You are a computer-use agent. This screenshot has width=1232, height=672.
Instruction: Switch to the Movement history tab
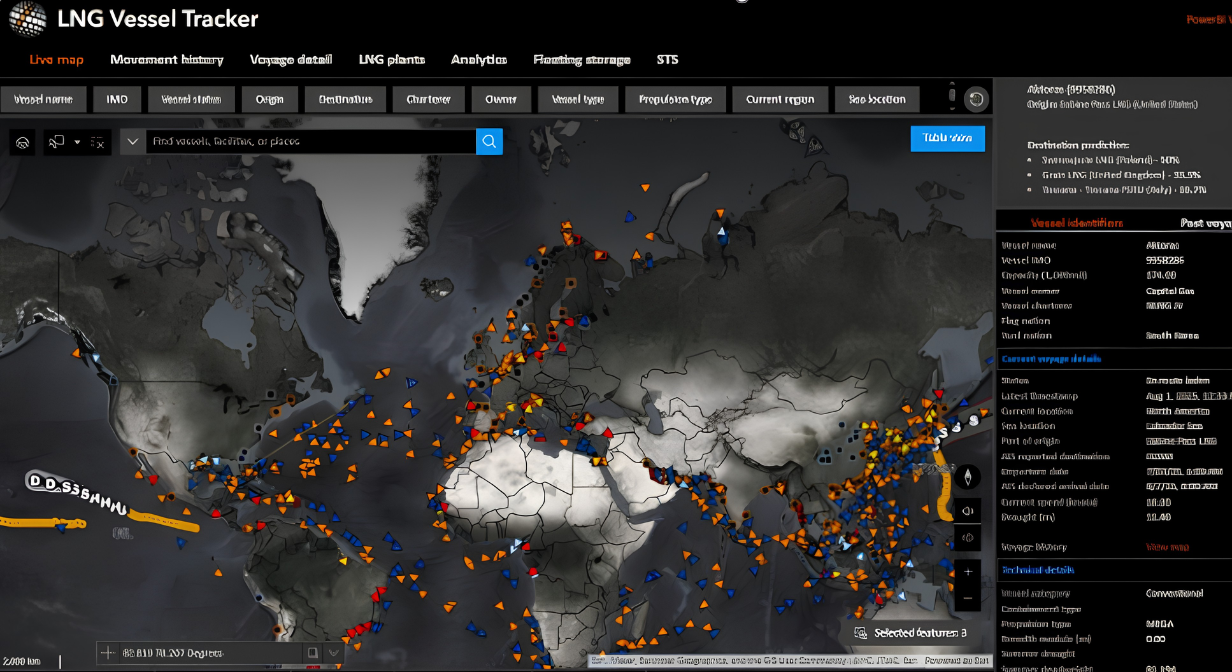167,60
